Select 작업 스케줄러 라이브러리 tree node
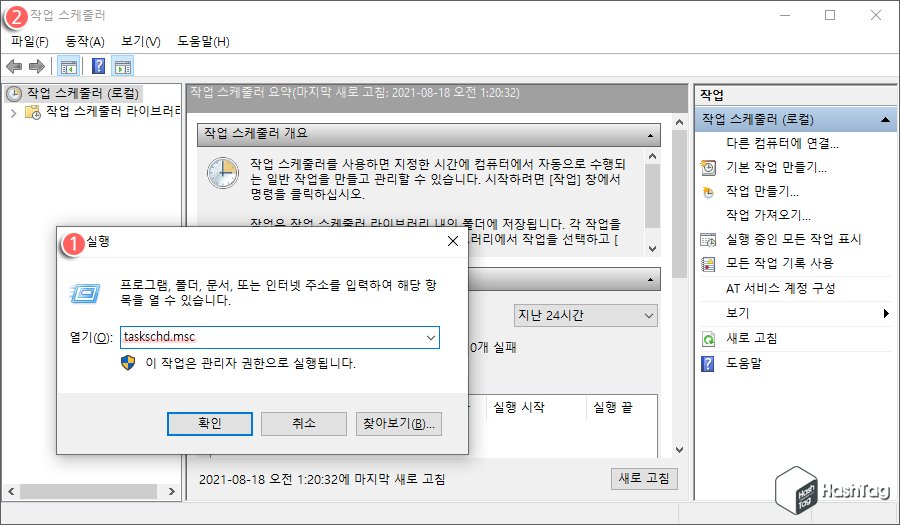The image size is (900, 525). 112,111
